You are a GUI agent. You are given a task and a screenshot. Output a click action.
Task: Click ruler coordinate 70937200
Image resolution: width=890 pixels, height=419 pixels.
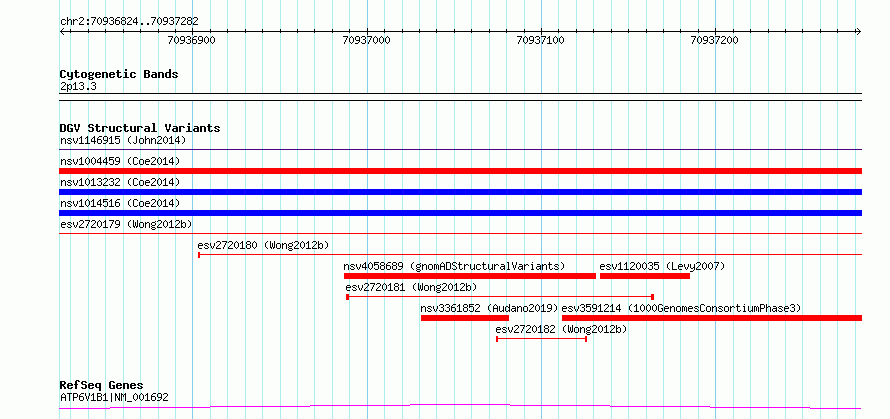click(x=715, y=40)
